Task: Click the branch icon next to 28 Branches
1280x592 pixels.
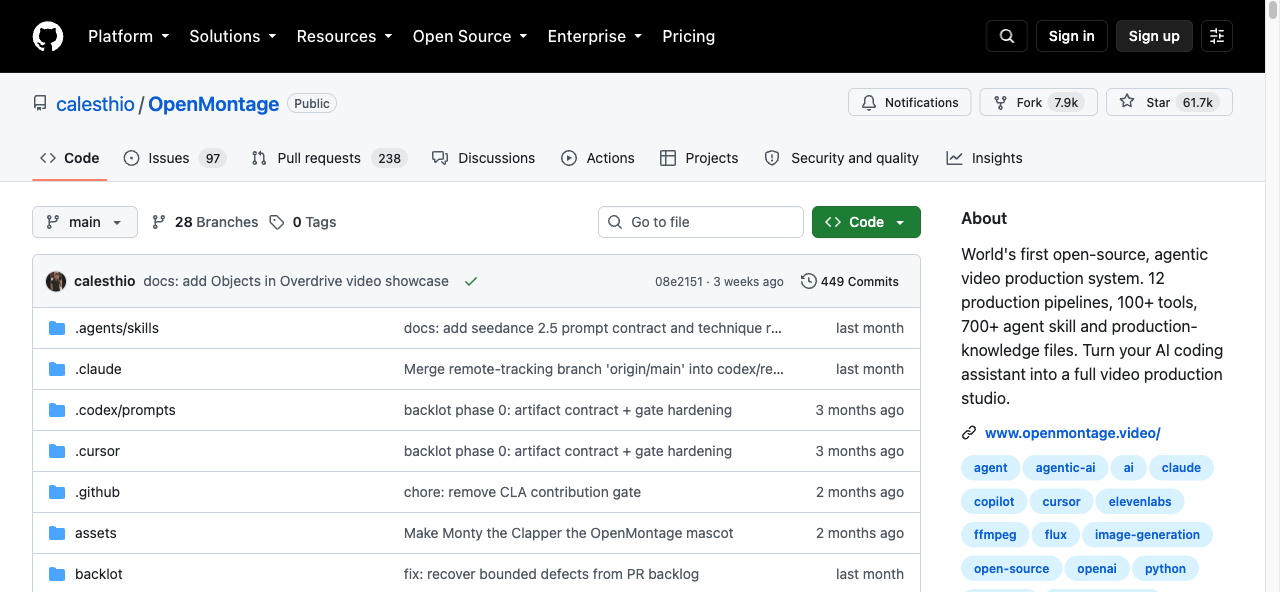Action: [159, 222]
